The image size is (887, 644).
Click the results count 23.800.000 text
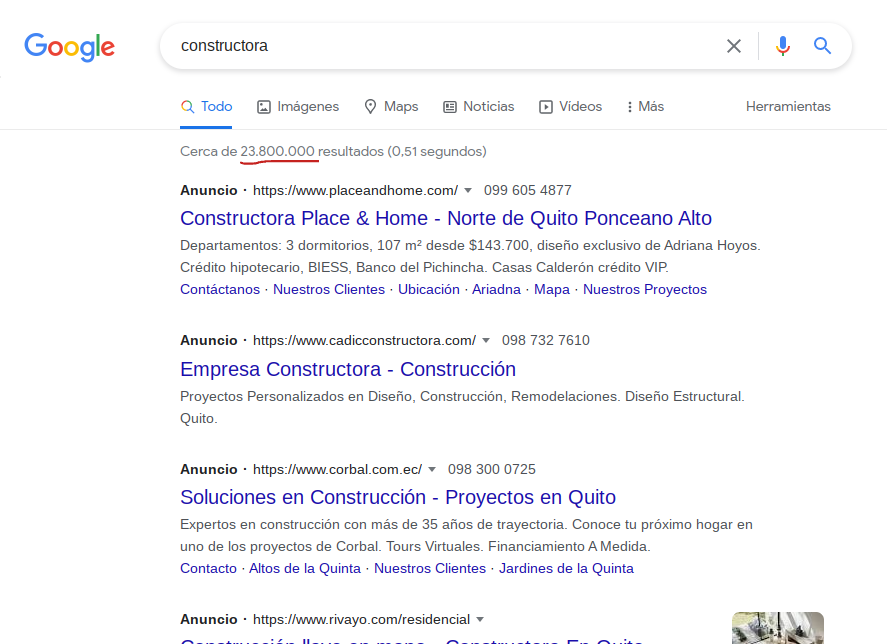point(277,152)
